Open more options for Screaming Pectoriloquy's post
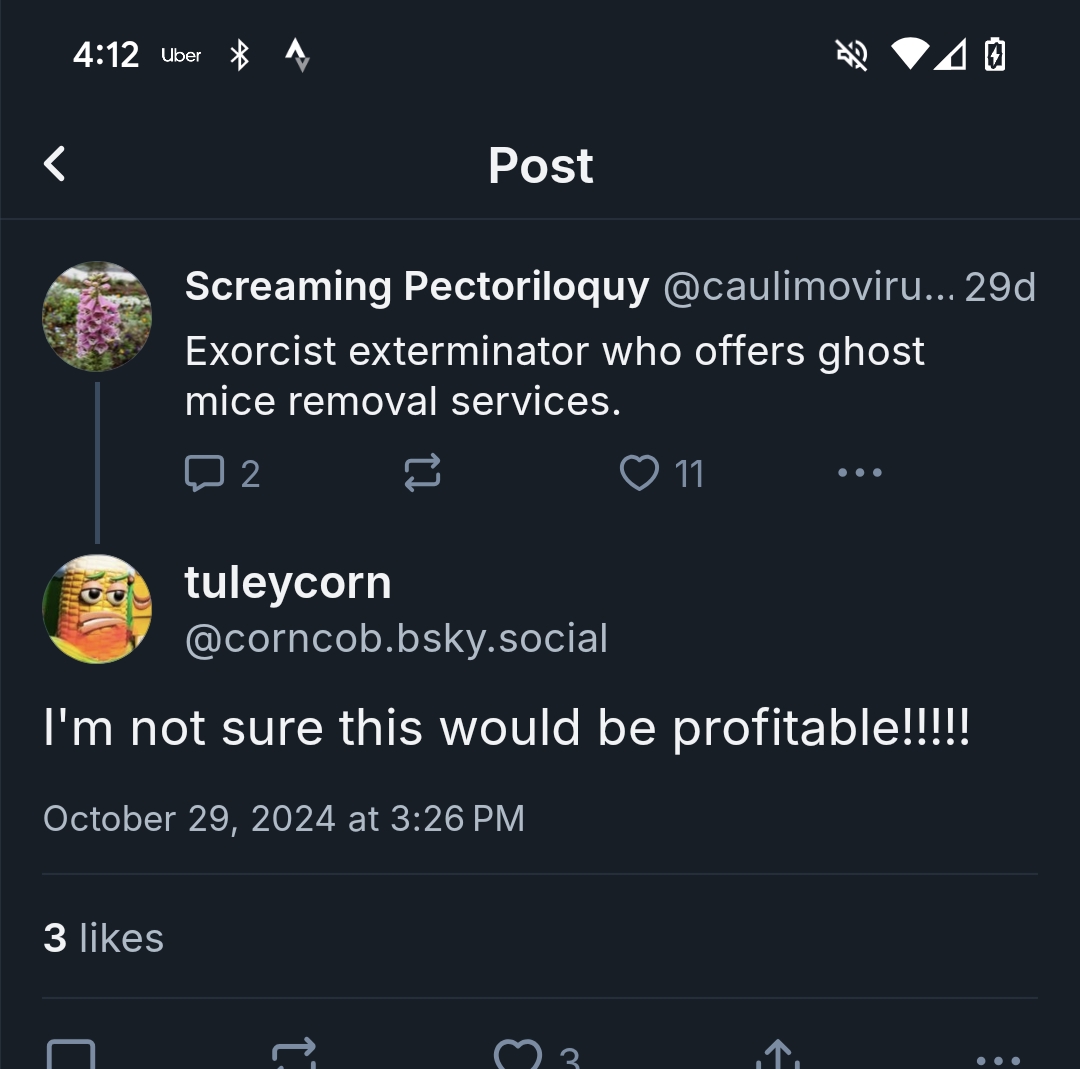 click(859, 473)
